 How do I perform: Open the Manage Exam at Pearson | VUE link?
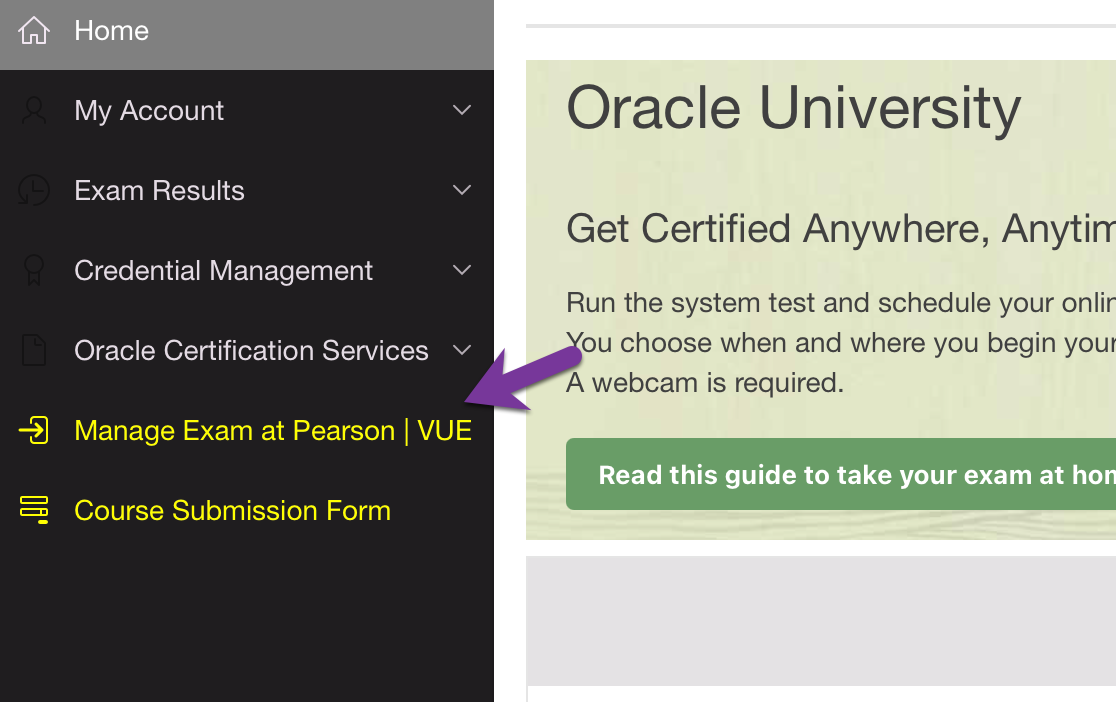273,431
